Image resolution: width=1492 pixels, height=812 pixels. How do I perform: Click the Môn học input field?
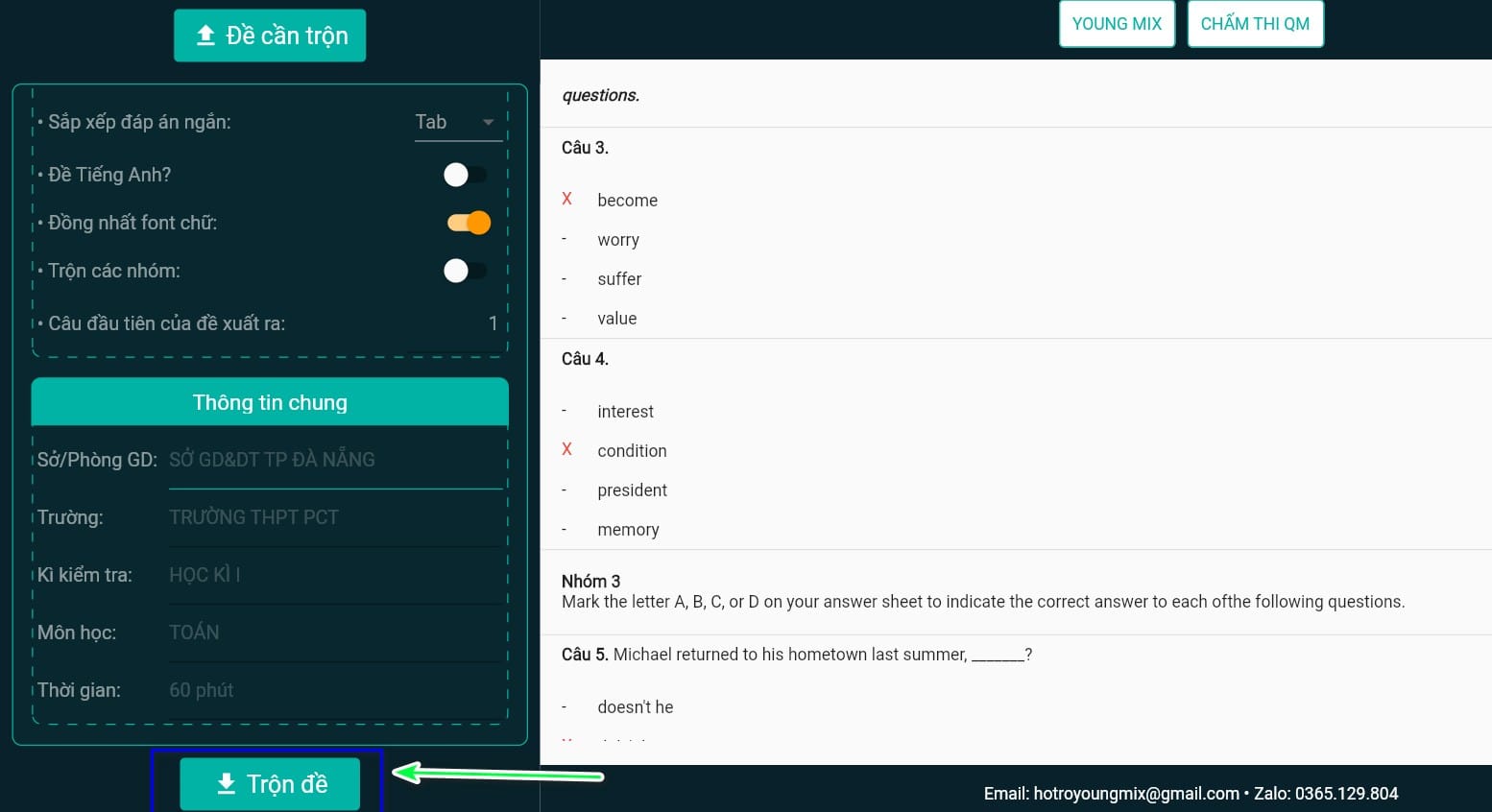click(x=336, y=633)
